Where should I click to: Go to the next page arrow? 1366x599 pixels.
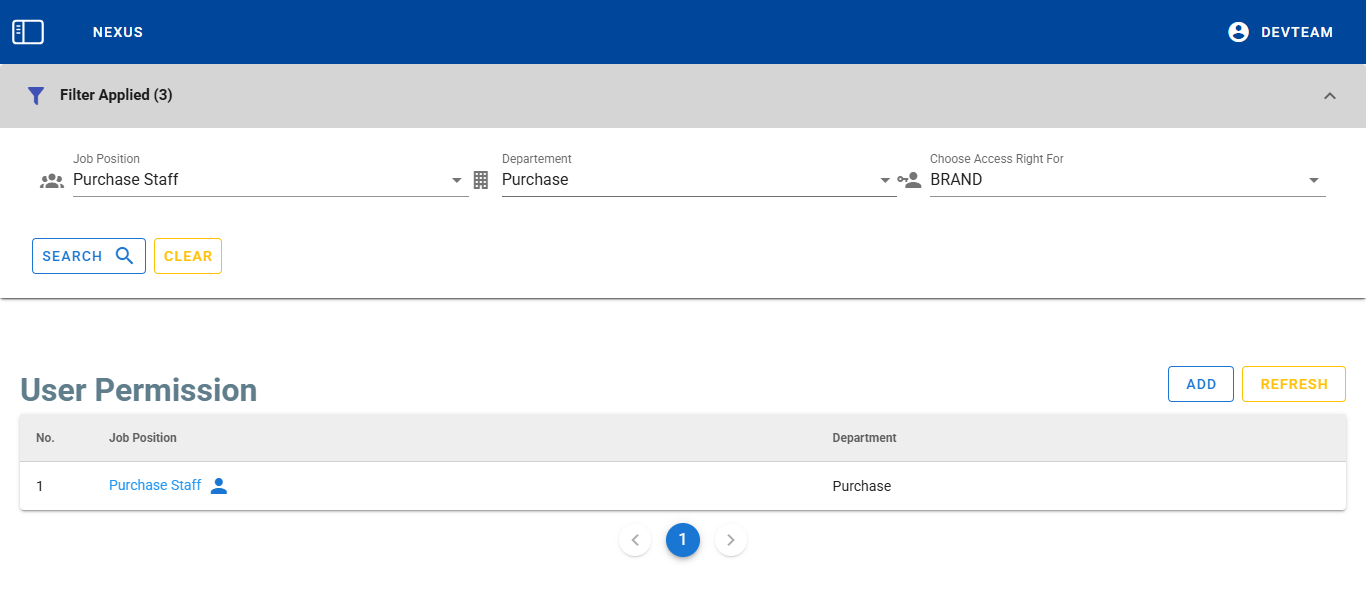click(731, 540)
